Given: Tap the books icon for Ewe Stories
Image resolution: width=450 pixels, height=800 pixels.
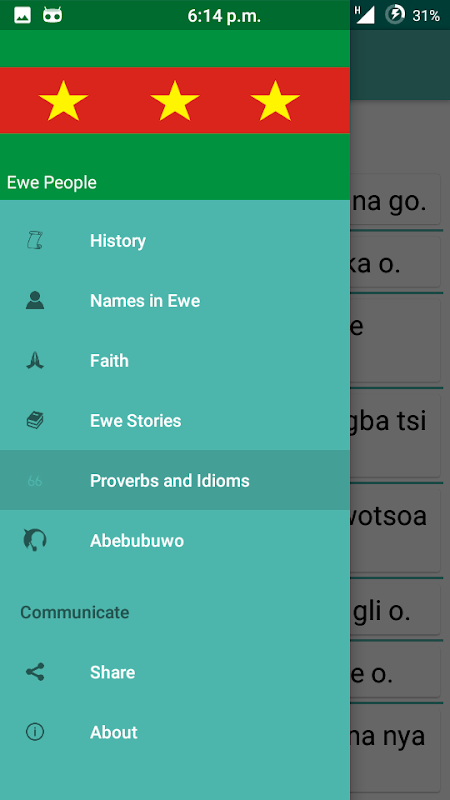Looking at the screenshot, I should [35, 420].
